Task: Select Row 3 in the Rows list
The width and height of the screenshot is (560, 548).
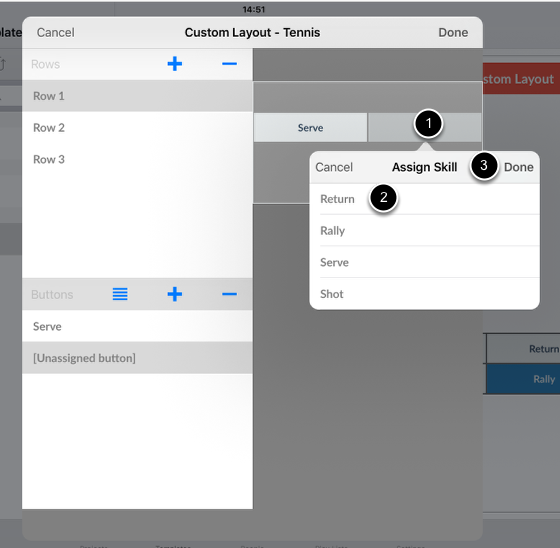Action: coord(138,159)
